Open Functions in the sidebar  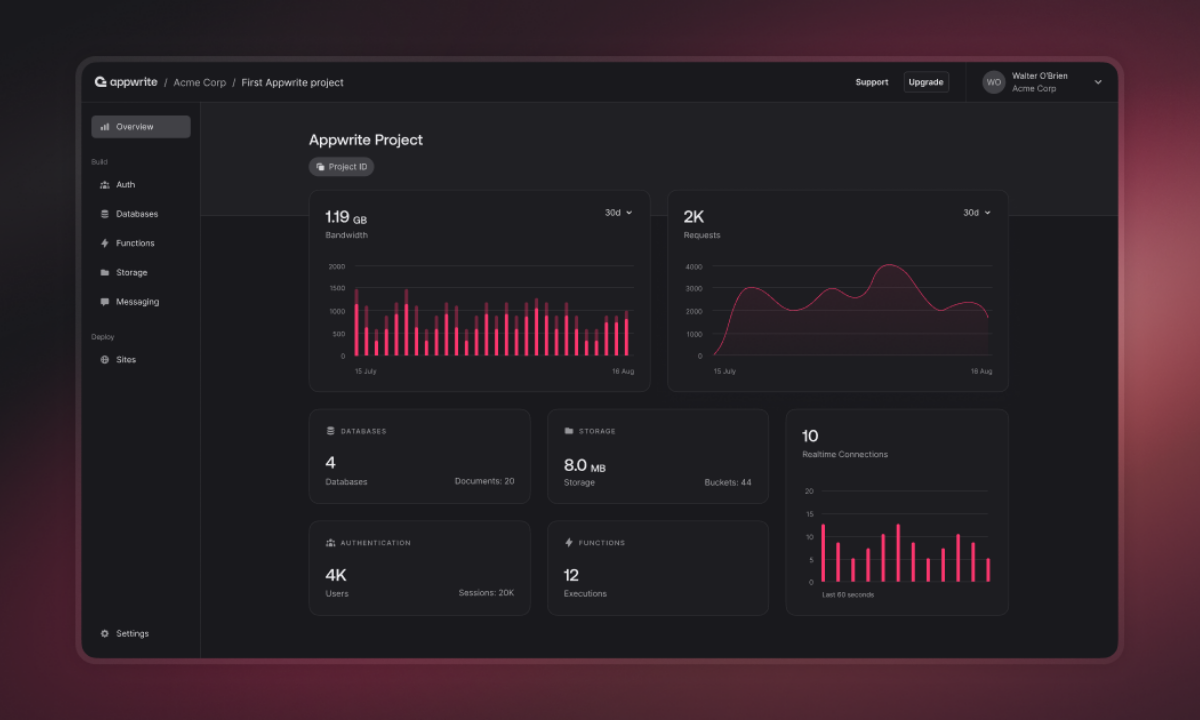141,243
